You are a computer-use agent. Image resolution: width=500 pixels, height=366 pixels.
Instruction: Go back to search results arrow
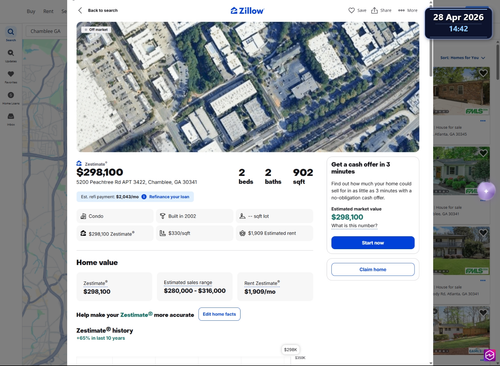(x=80, y=10)
